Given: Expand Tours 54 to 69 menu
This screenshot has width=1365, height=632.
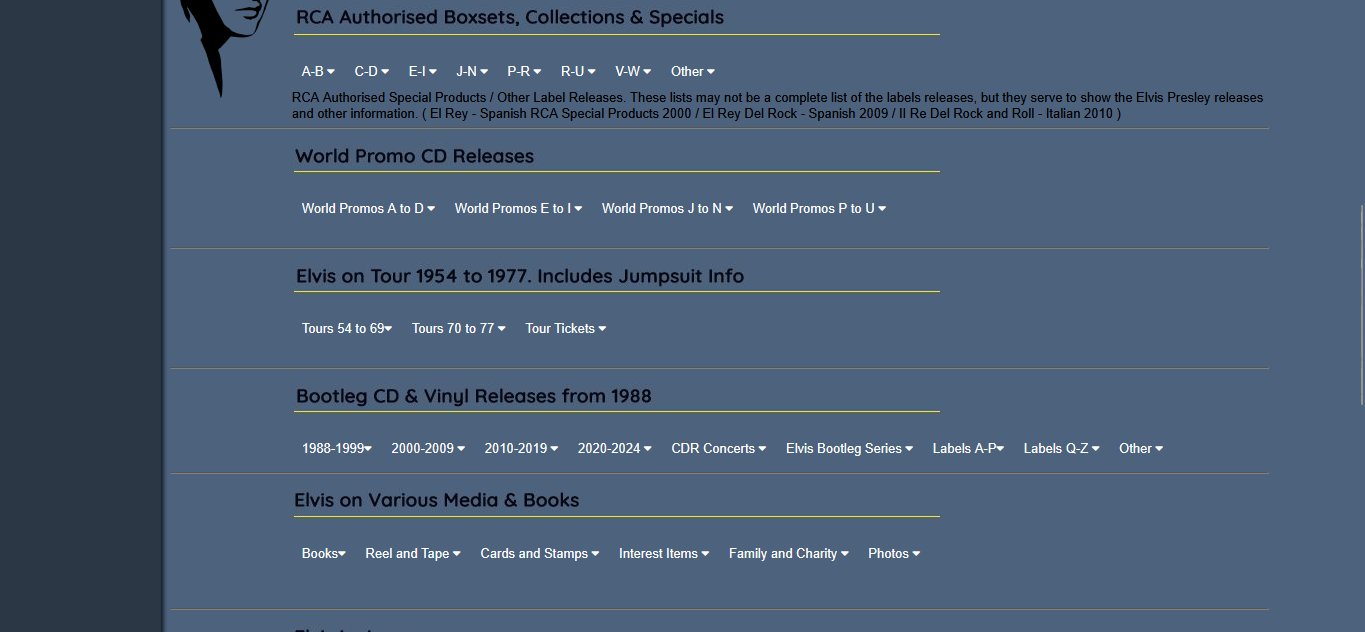Looking at the screenshot, I should 347,328.
